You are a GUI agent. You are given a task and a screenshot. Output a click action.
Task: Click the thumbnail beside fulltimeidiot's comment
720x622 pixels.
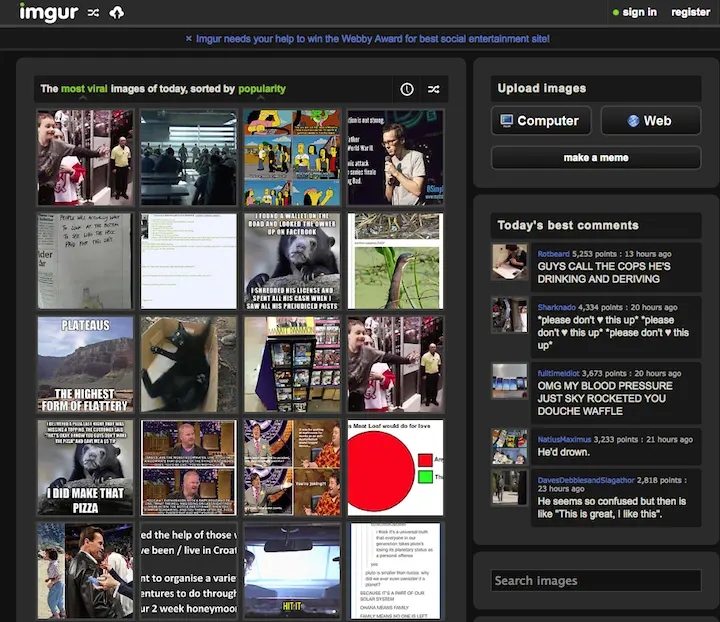pyautogui.click(x=510, y=381)
